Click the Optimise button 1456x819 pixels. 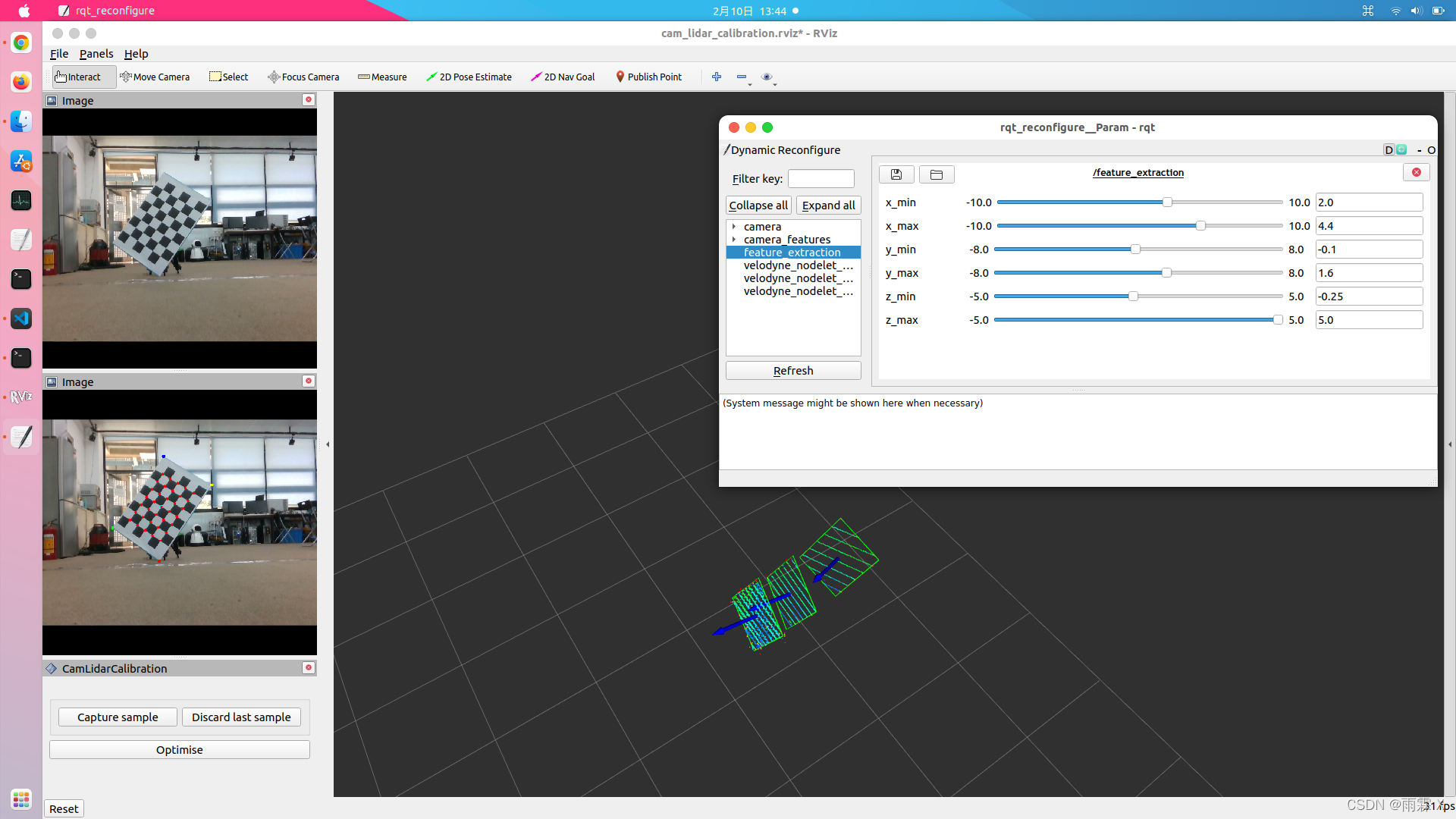click(x=180, y=749)
